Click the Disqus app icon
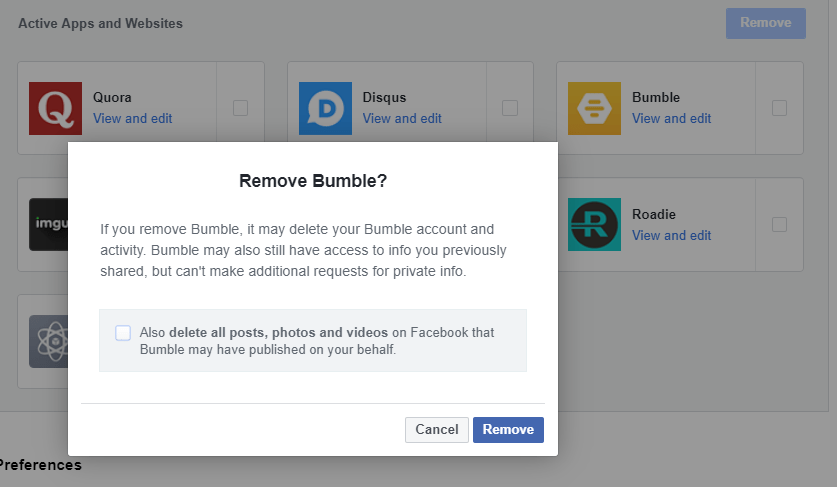 click(325, 108)
